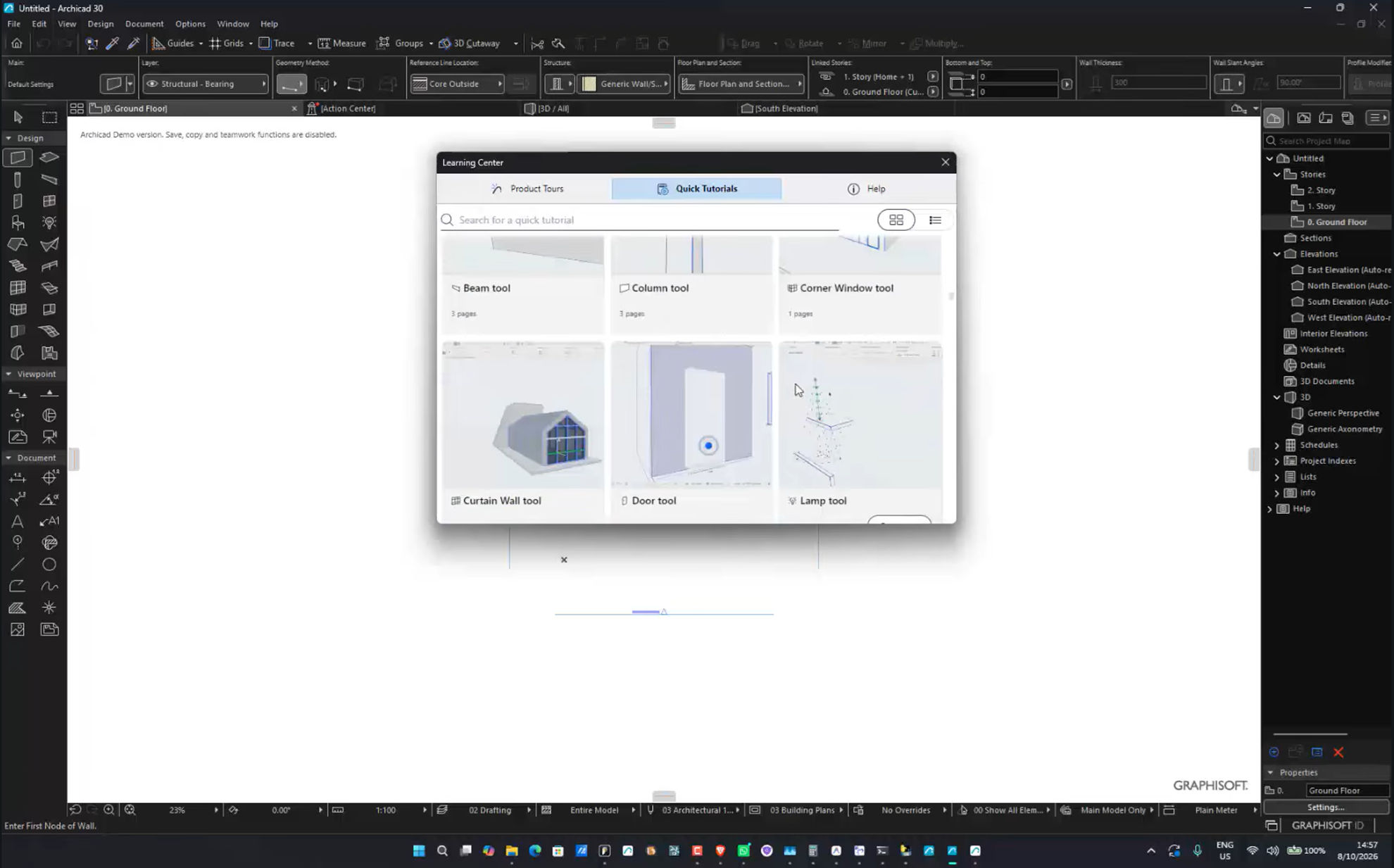Open Floor Plan and Section dropdown

pyautogui.click(x=742, y=84)
